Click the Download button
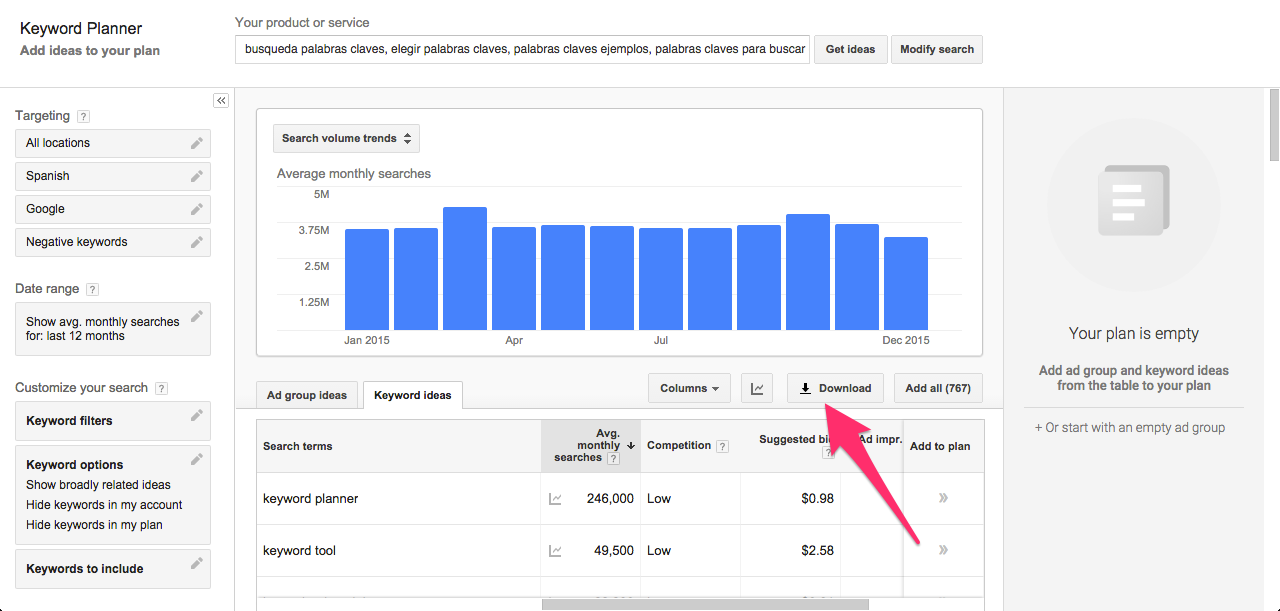The image size is (1280, 611). pos(835,389)
